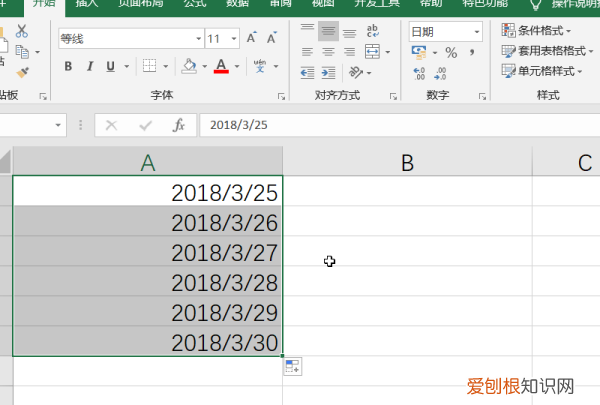This screenshot has width=600, height=405.
Task: Open the underline style dropdown arrow
Action: 127,66
